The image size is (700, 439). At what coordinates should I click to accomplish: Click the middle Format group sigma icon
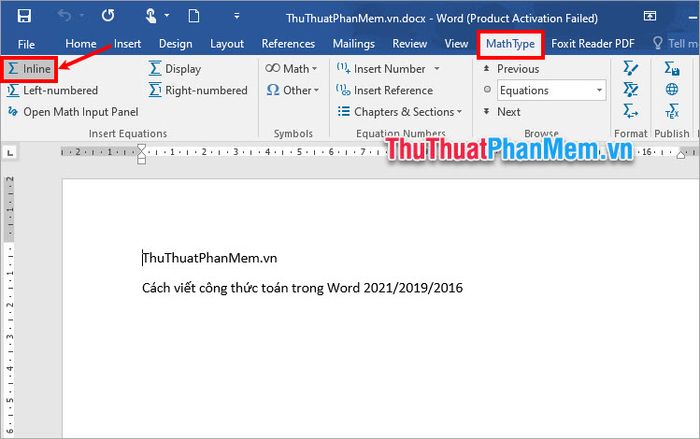(630, 89)
